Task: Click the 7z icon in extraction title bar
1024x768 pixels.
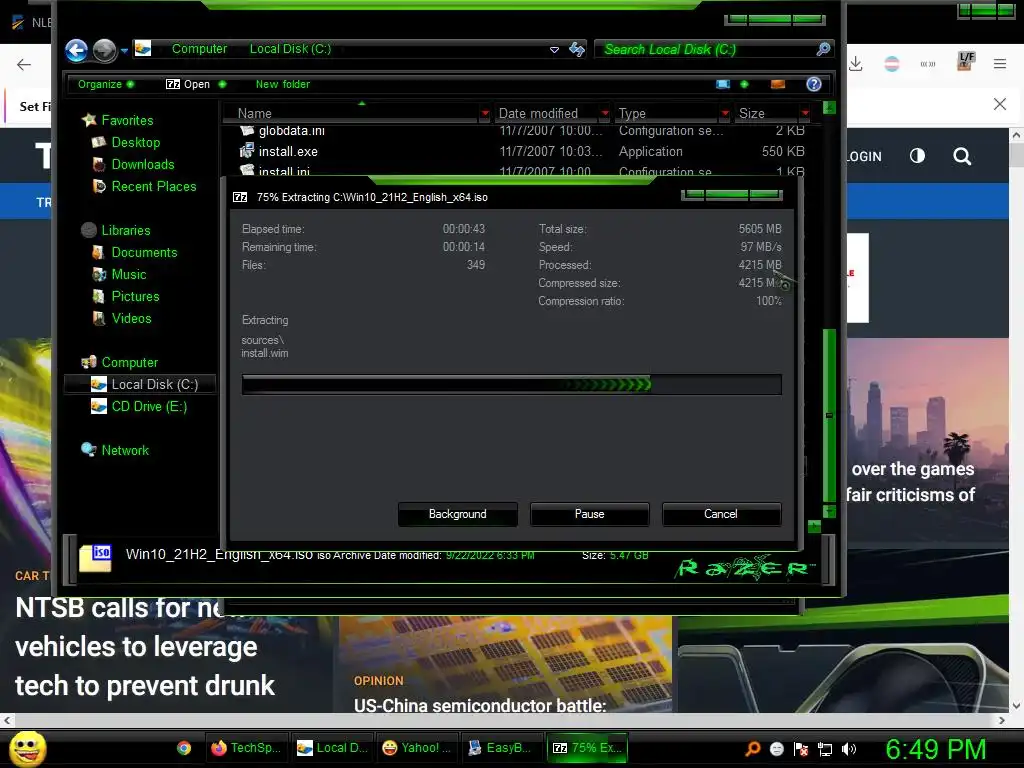Action: click(x=240, y=197)
